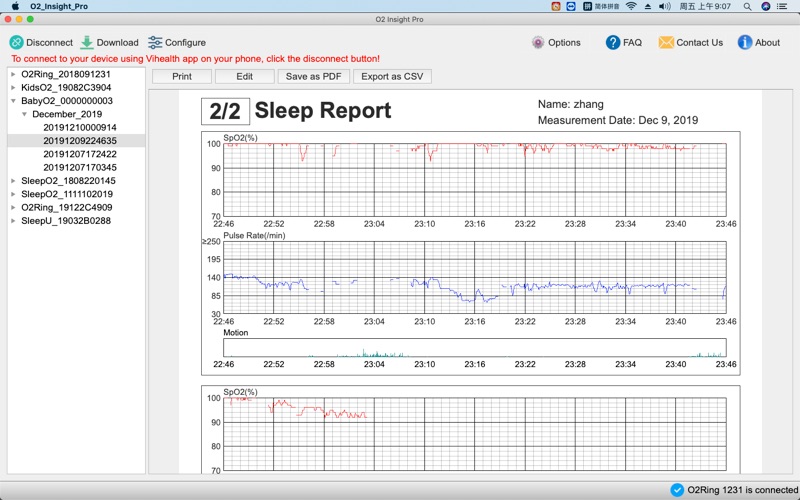Click the connection status checkmark icon
Viewport: 800px width, 500px height.
click(677, 490)
